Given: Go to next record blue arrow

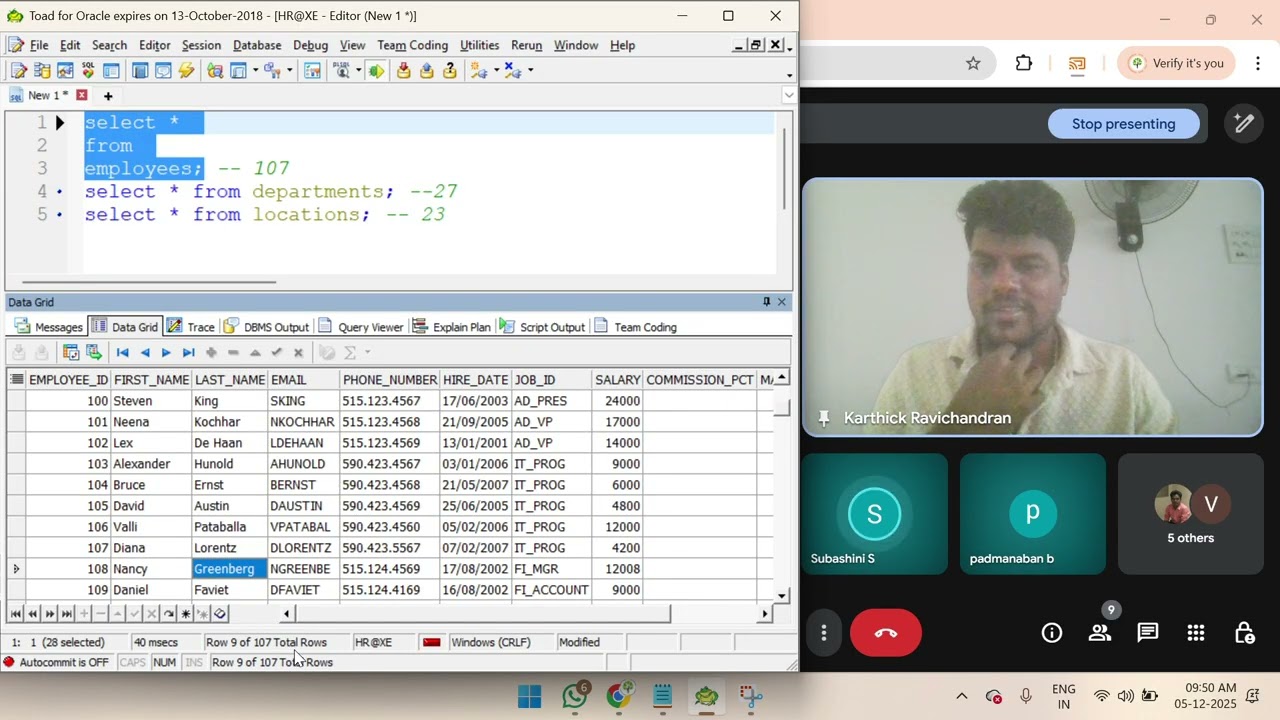Looking at the screenshot, I should [166, 352].
